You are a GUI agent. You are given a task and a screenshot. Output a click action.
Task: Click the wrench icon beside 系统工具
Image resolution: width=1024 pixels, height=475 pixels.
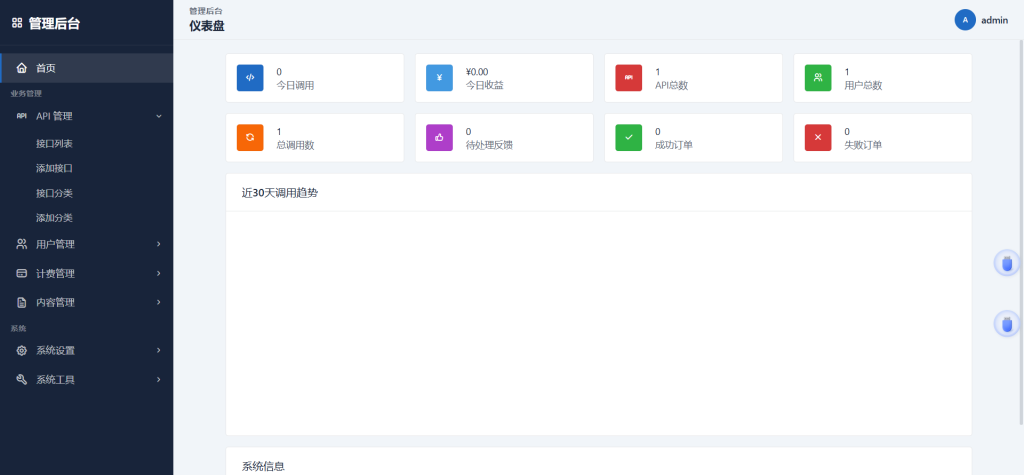[x=22, y=380]
